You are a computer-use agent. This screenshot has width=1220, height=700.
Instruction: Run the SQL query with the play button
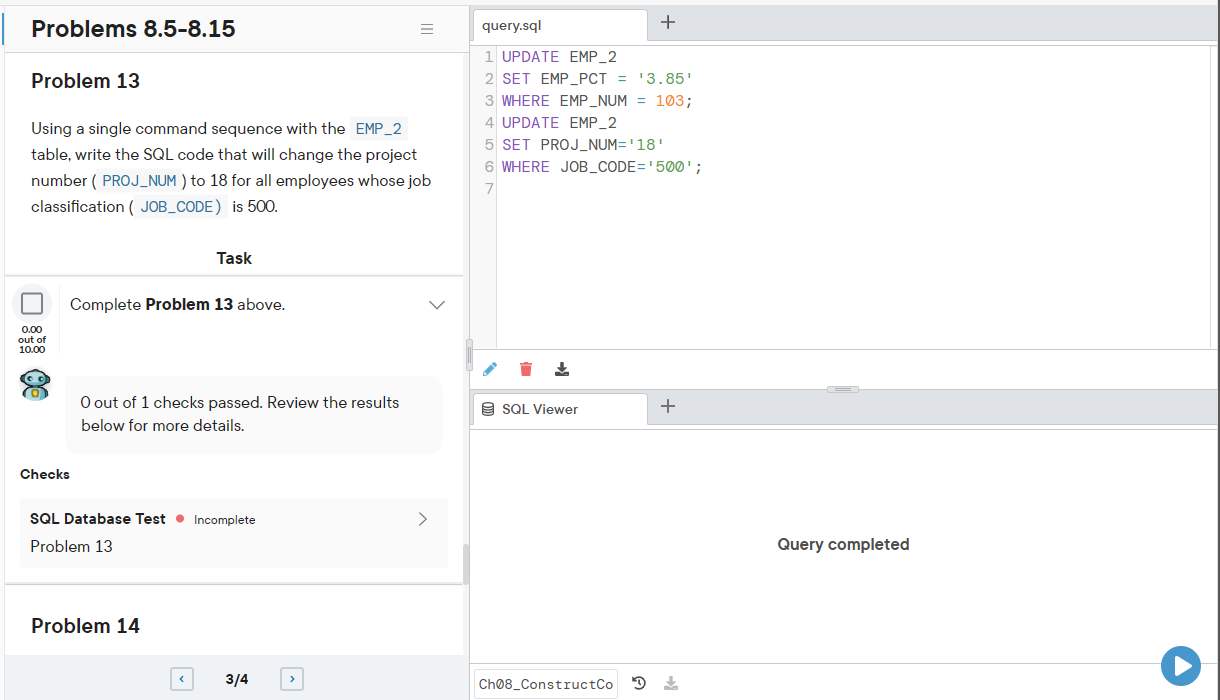pos(1180,666)
